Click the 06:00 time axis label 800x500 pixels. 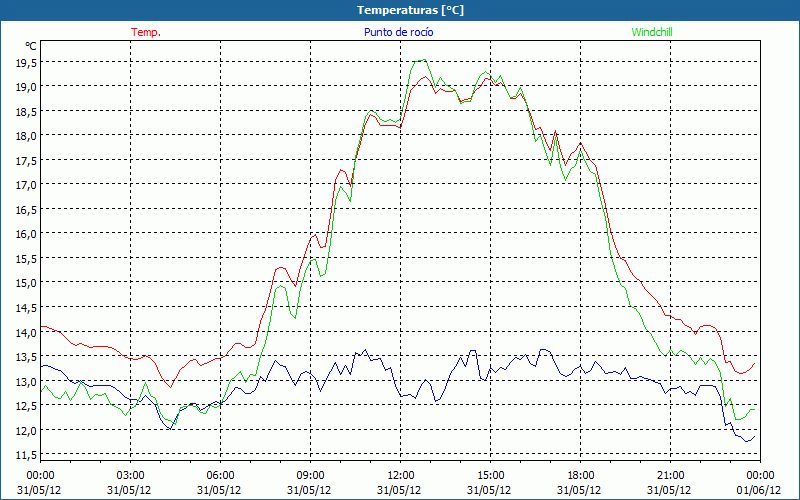pos(220,476)
